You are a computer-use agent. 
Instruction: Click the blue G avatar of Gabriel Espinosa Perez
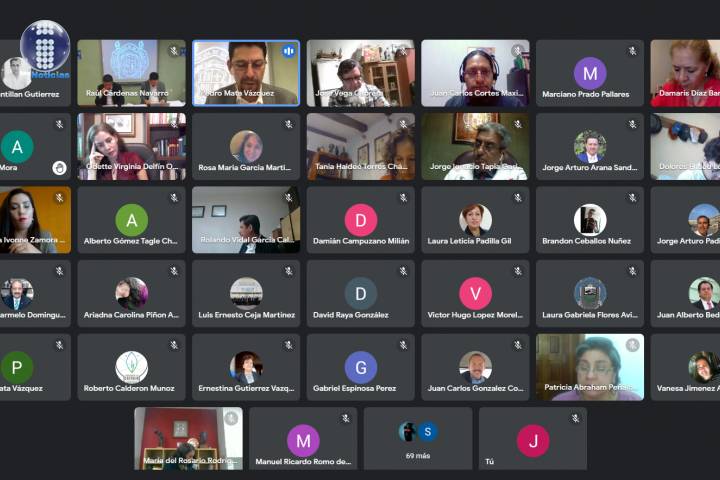point(360,367)
